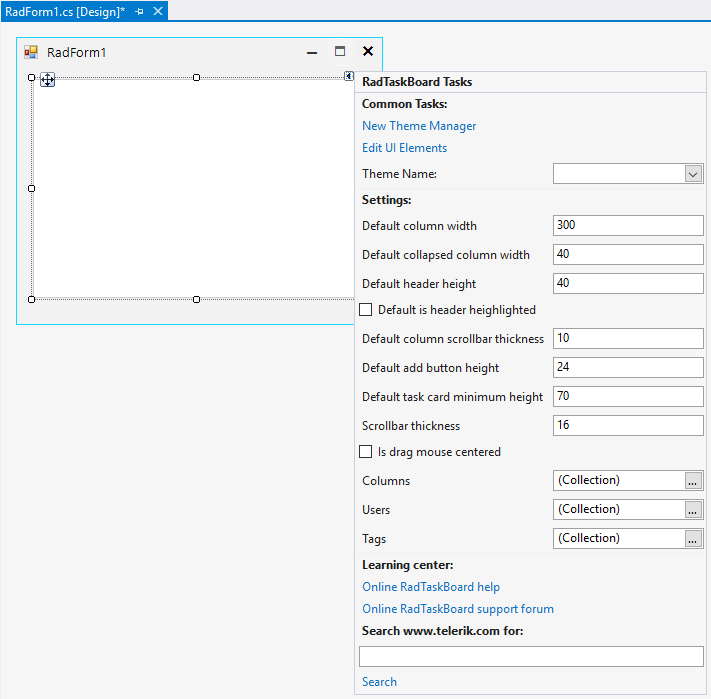Open Edit UI Elements link

click(x=404, y=148)
